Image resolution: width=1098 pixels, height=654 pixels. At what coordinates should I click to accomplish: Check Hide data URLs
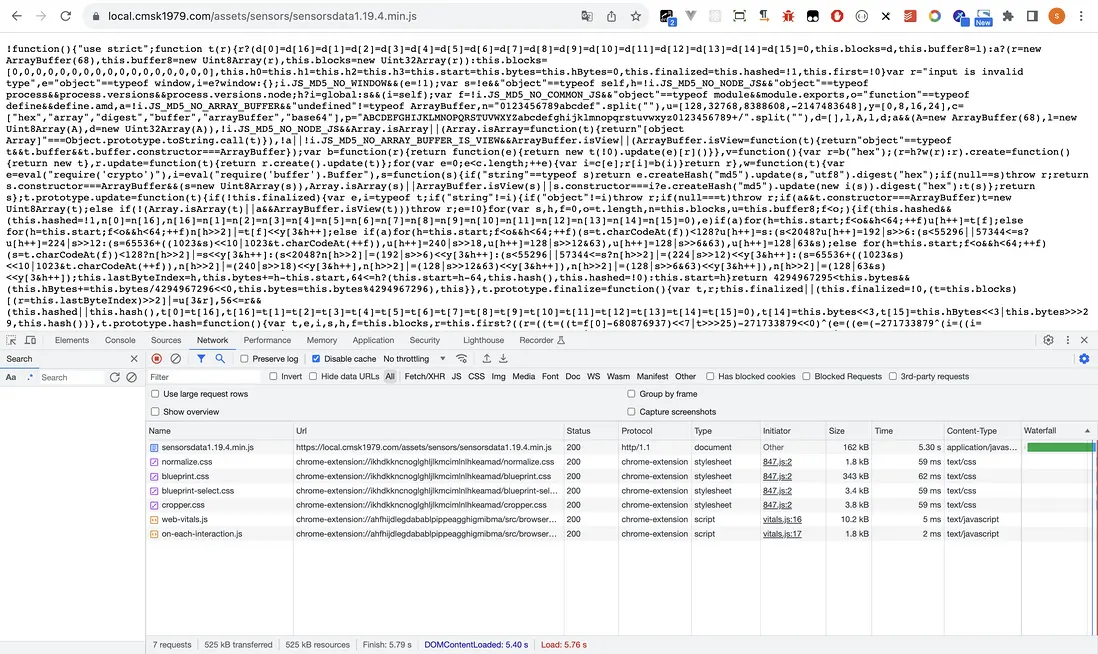click(313, 376)
